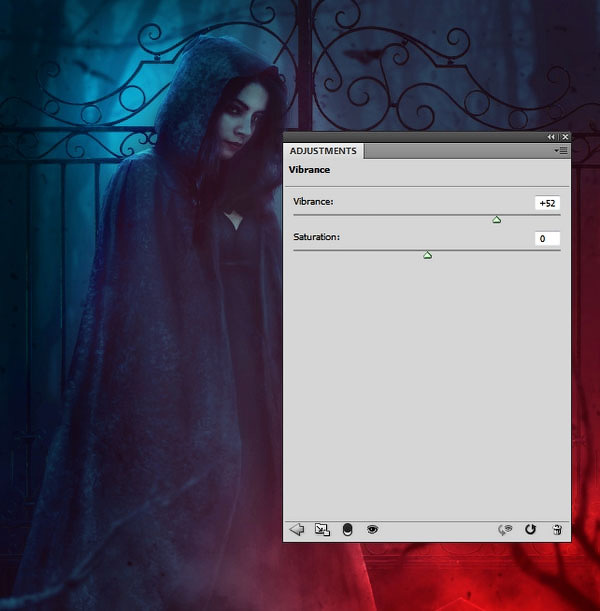Select the ADJUSTMENTS tab

pyautogui.click(x=323, y=151)
